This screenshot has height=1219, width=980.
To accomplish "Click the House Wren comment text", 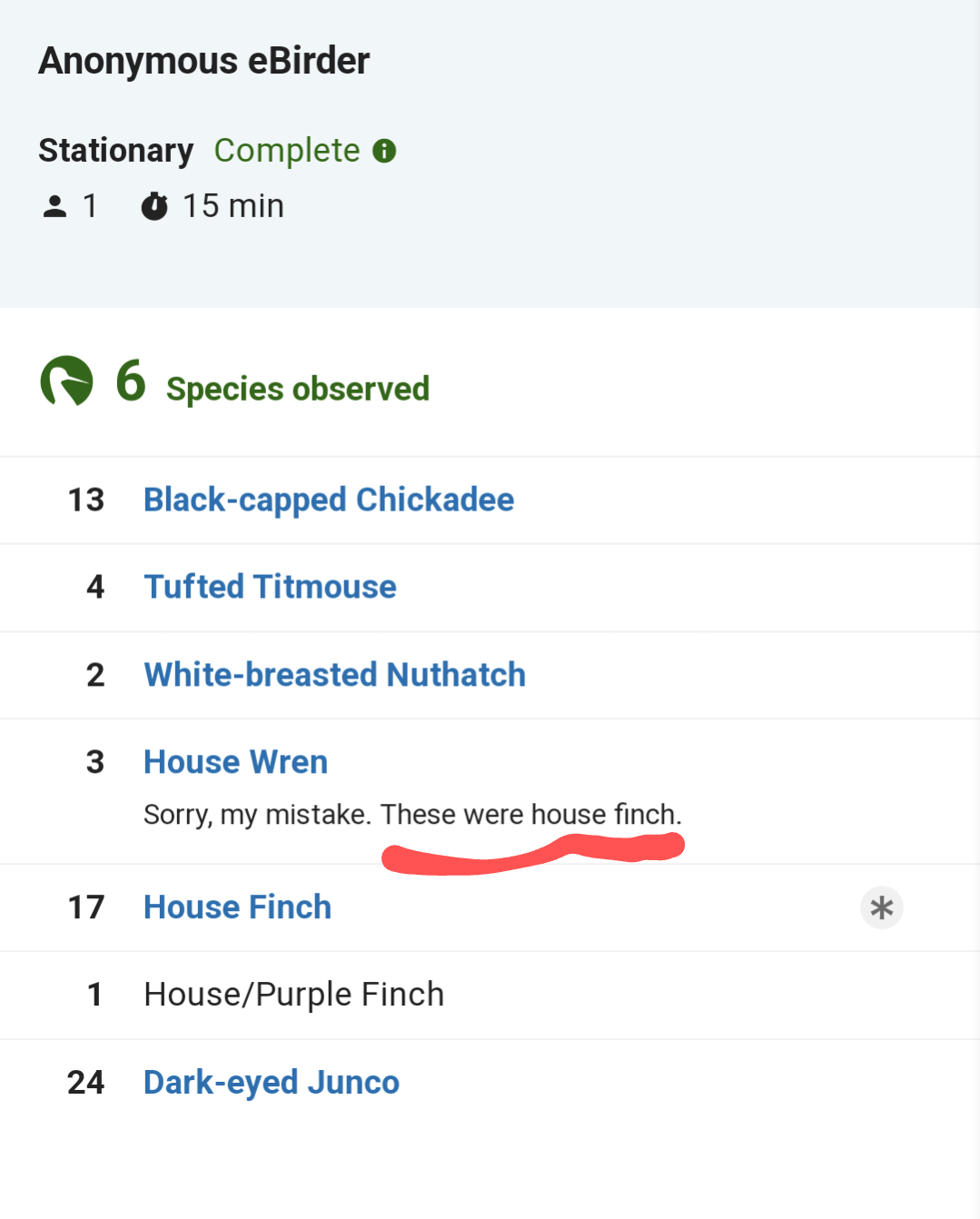I will click(411, 814).
